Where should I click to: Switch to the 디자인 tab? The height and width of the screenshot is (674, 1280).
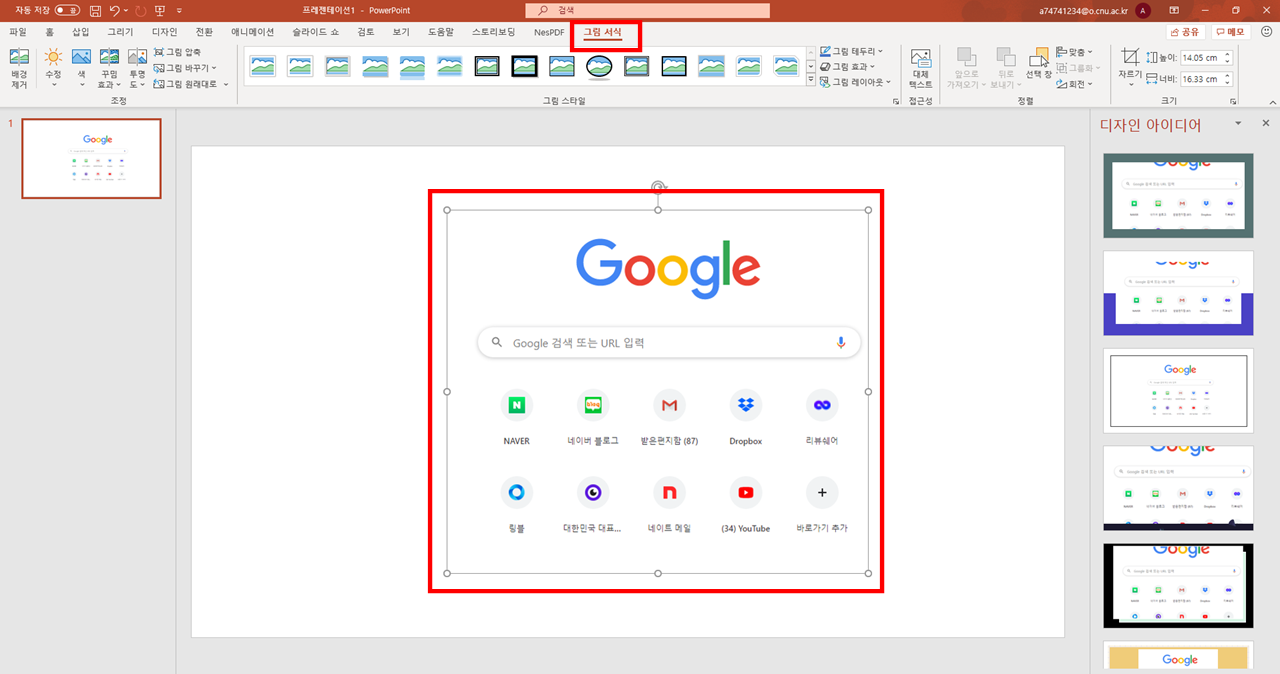click(164, 32)
